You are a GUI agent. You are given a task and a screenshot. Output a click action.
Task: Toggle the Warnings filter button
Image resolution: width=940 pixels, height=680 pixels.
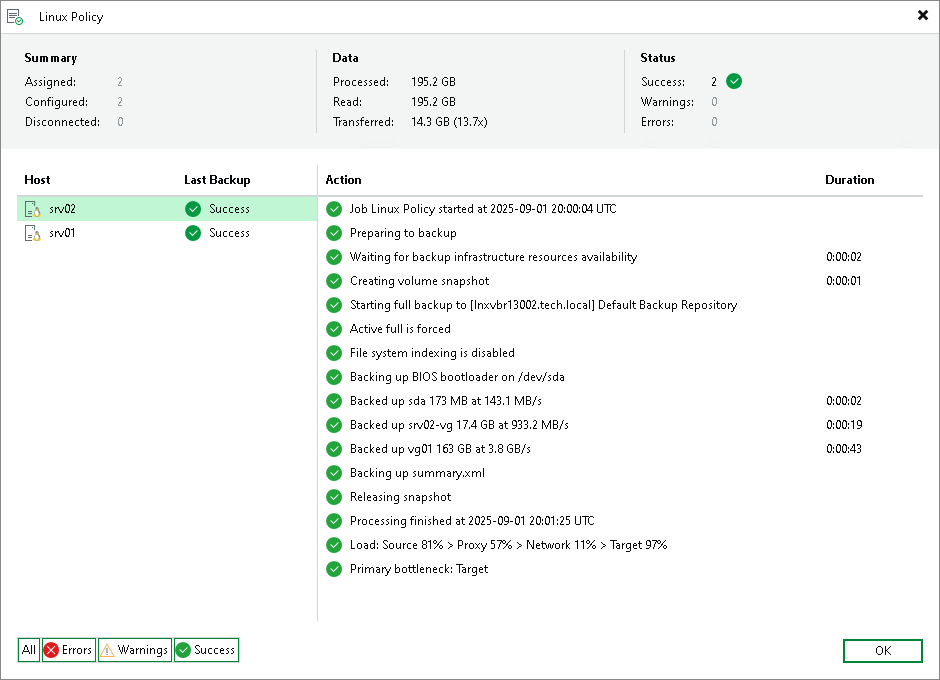pyautogui.click(x=135, y=650)
